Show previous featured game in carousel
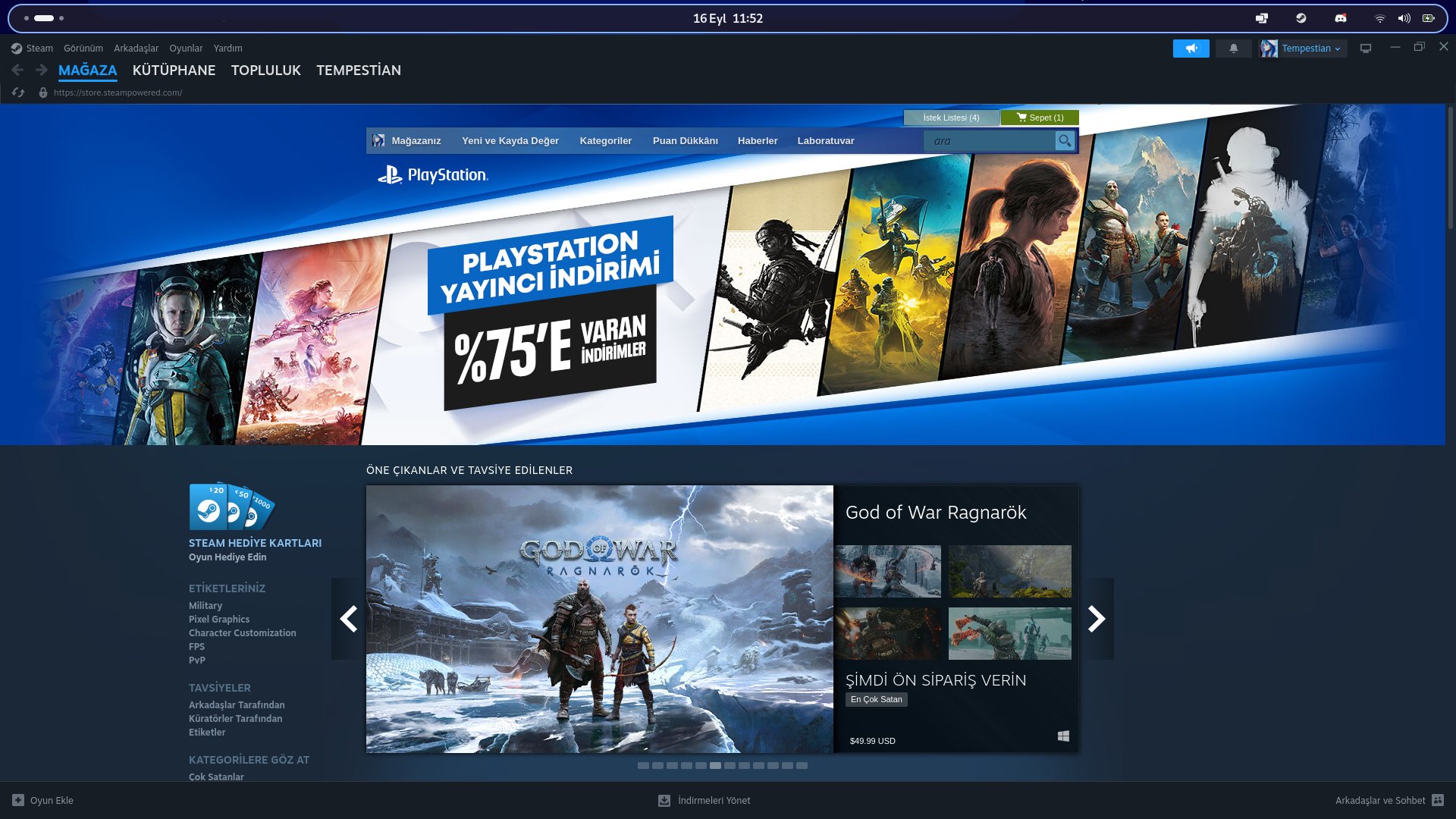1456x819 pixels. point(348,619)
